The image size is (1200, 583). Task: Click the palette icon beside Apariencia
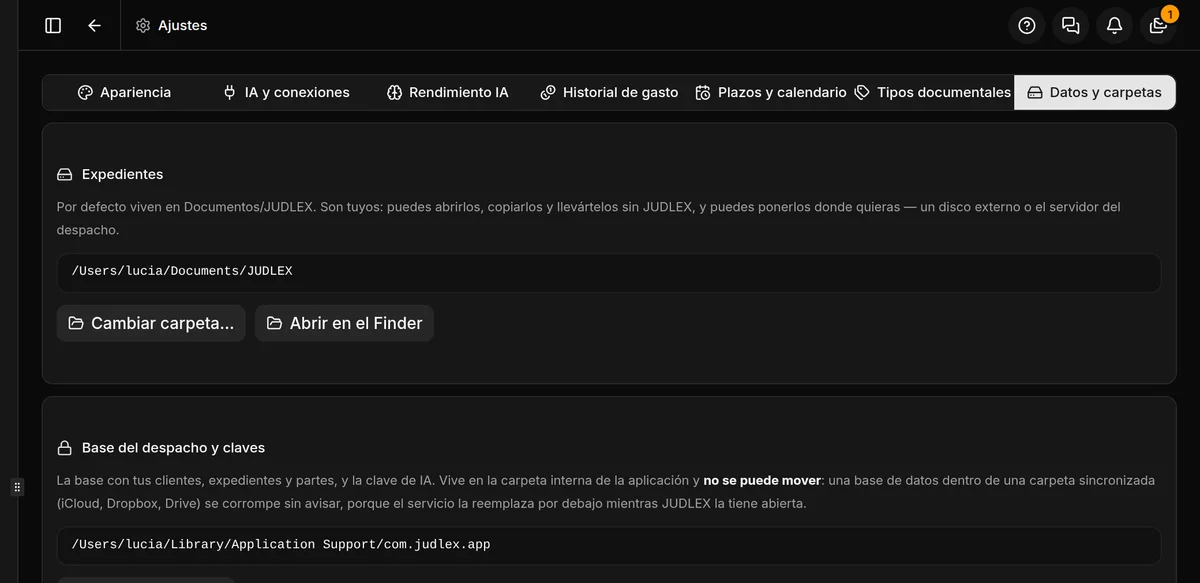coord(85,92)
